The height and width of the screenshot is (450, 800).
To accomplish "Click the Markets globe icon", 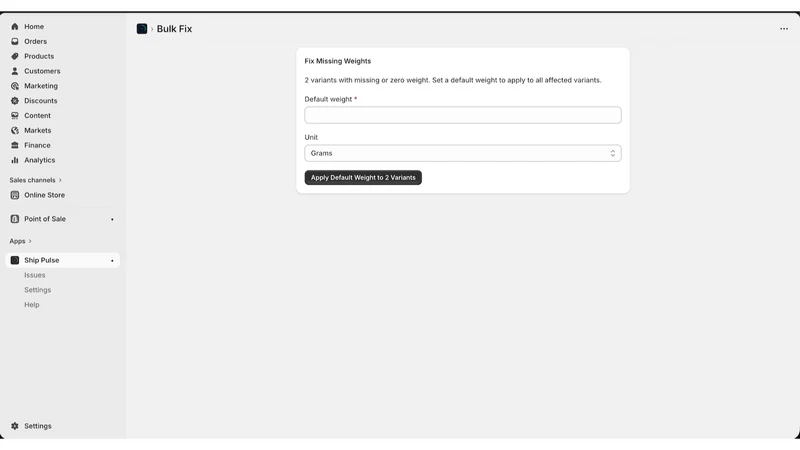I will coord(15,130).
